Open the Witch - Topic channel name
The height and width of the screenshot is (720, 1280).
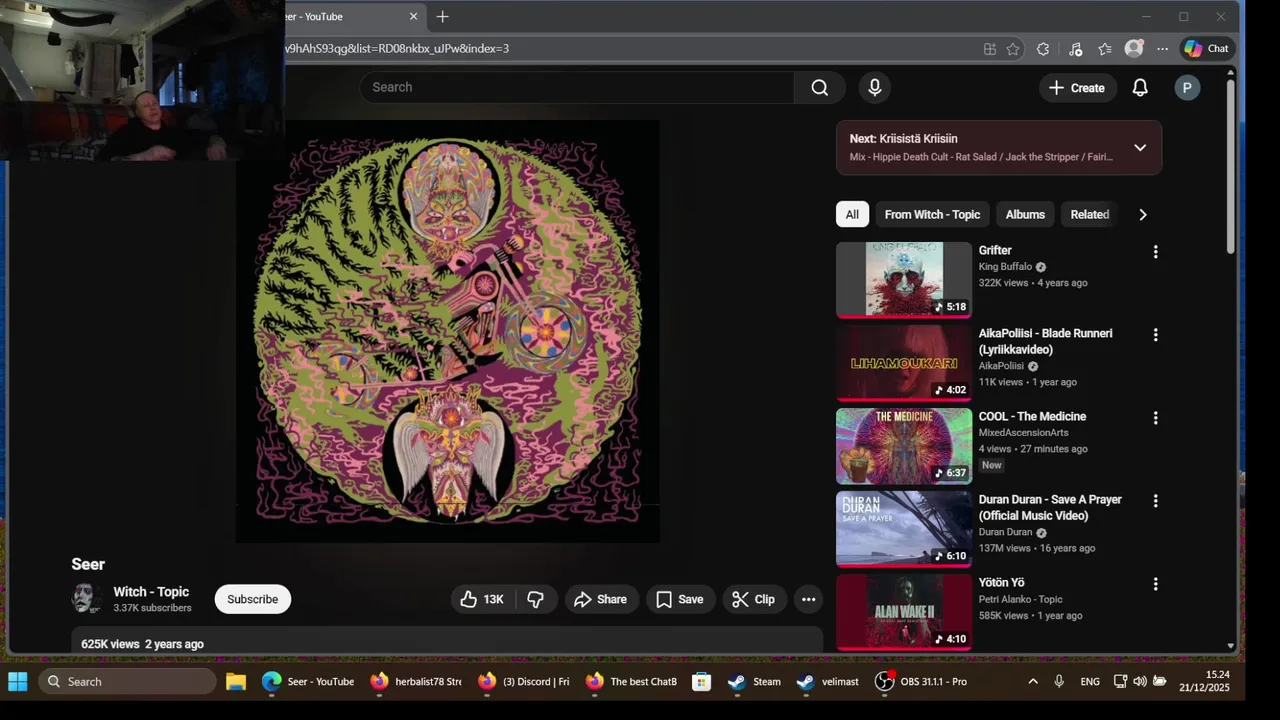tap(151, 591)
